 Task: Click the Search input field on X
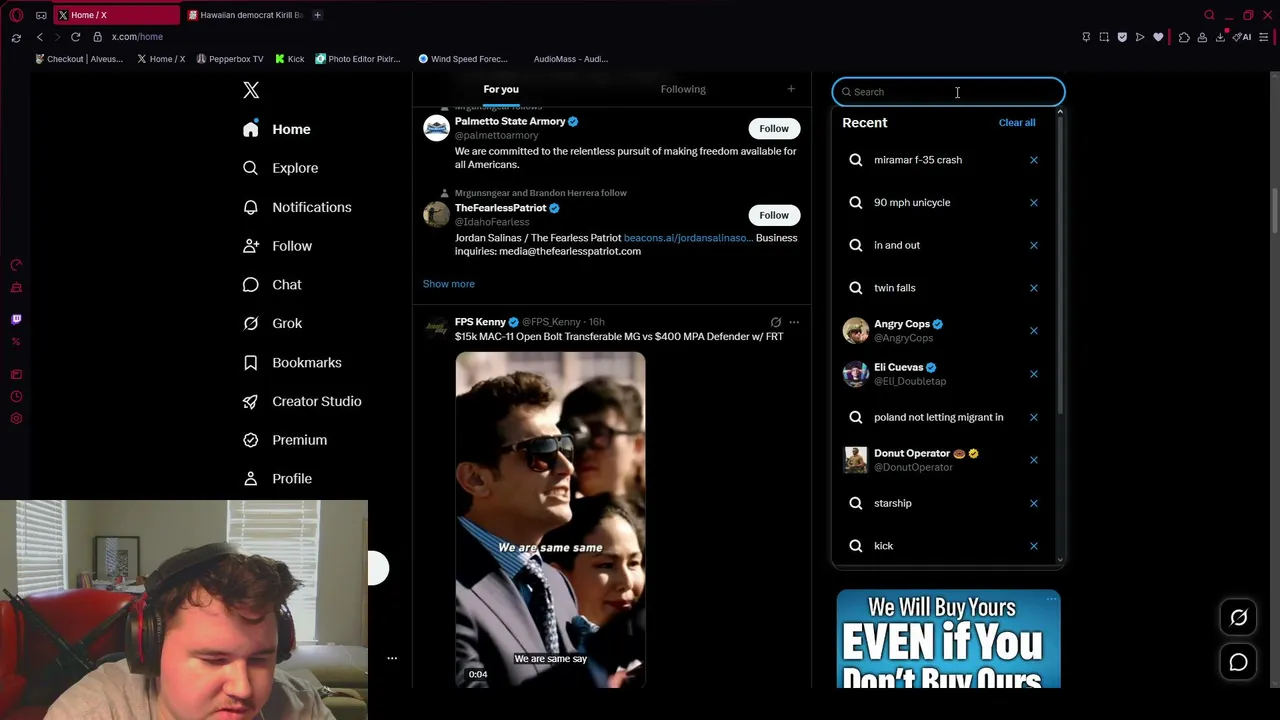tap(949, 92)
